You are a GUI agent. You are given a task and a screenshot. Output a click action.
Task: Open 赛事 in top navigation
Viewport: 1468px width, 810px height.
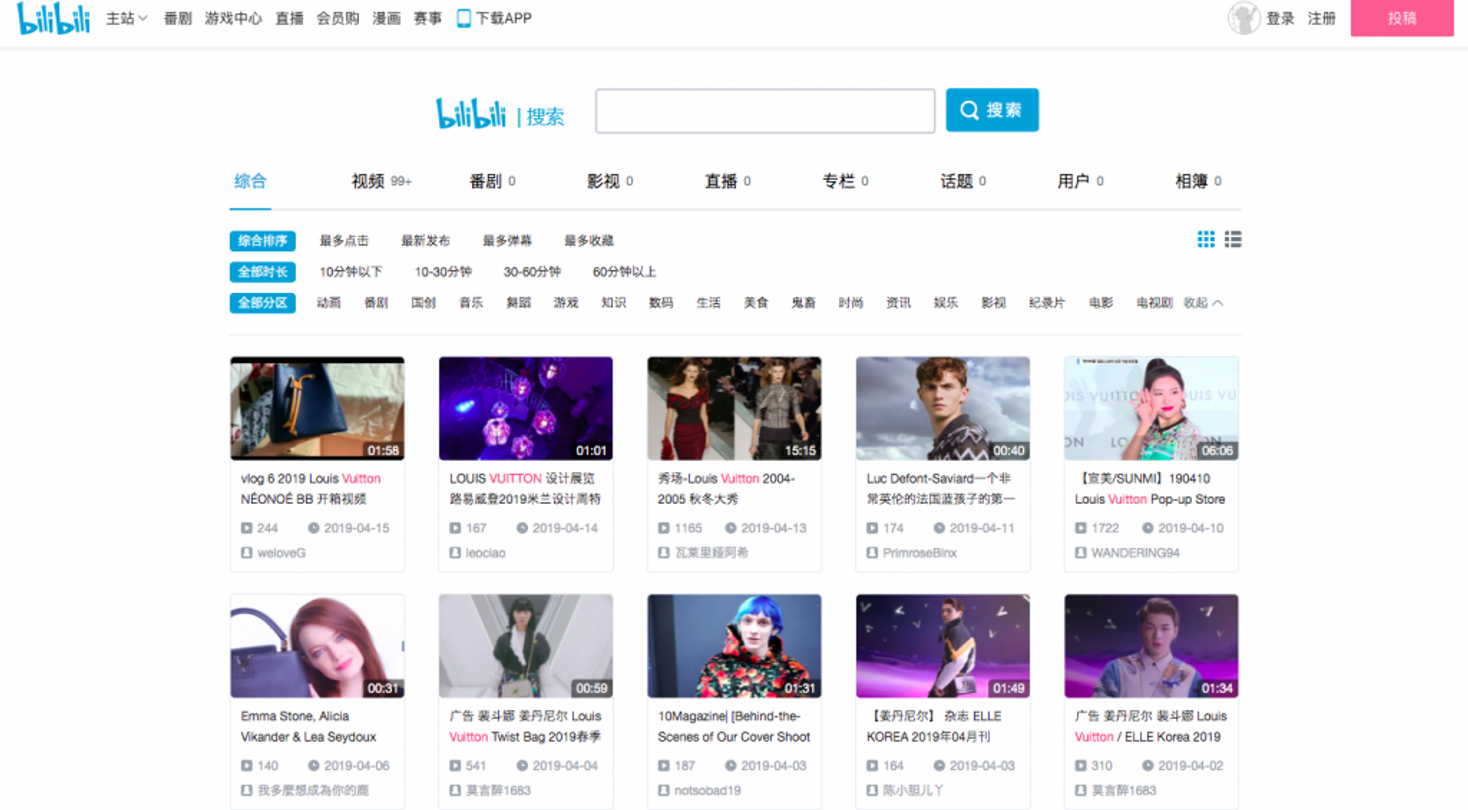428,18
